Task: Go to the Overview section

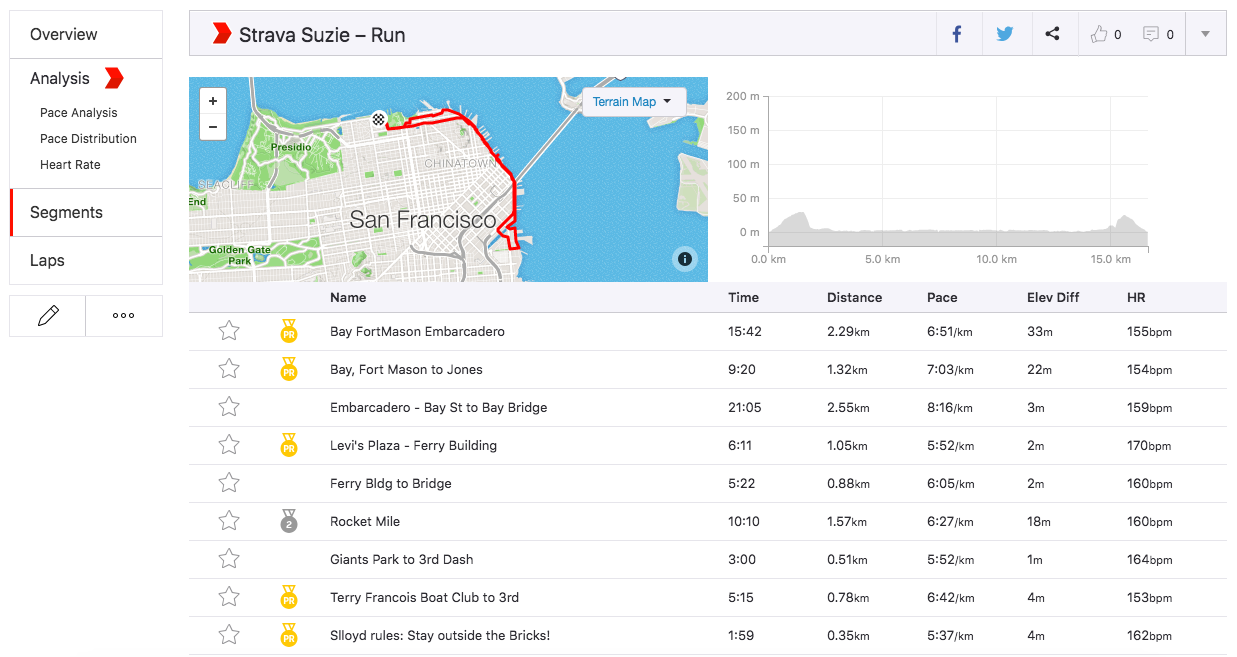Action: [62, 34]
